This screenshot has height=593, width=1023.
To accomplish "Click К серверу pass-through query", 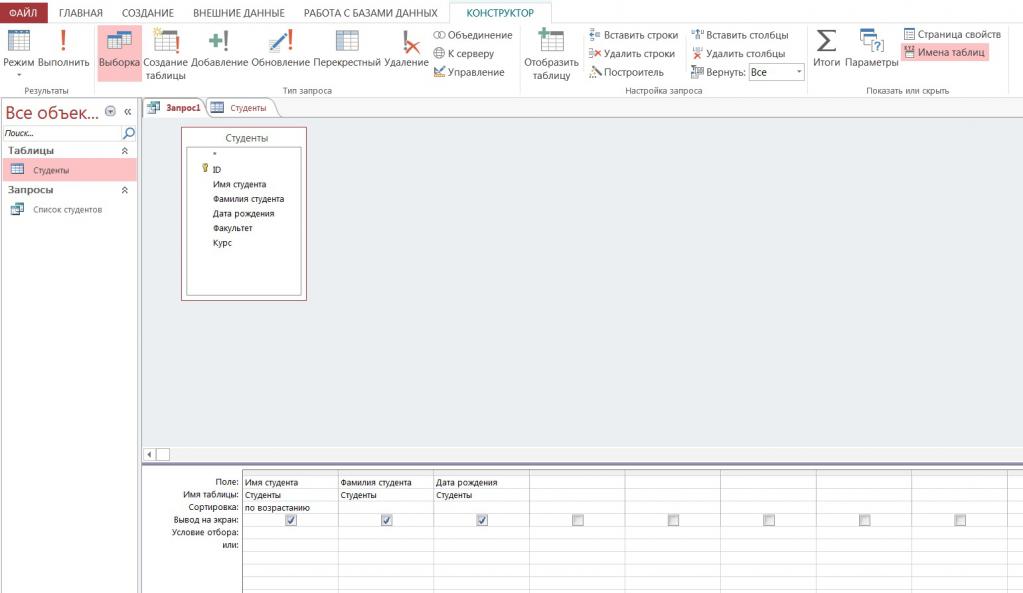I will click(464, 53).
